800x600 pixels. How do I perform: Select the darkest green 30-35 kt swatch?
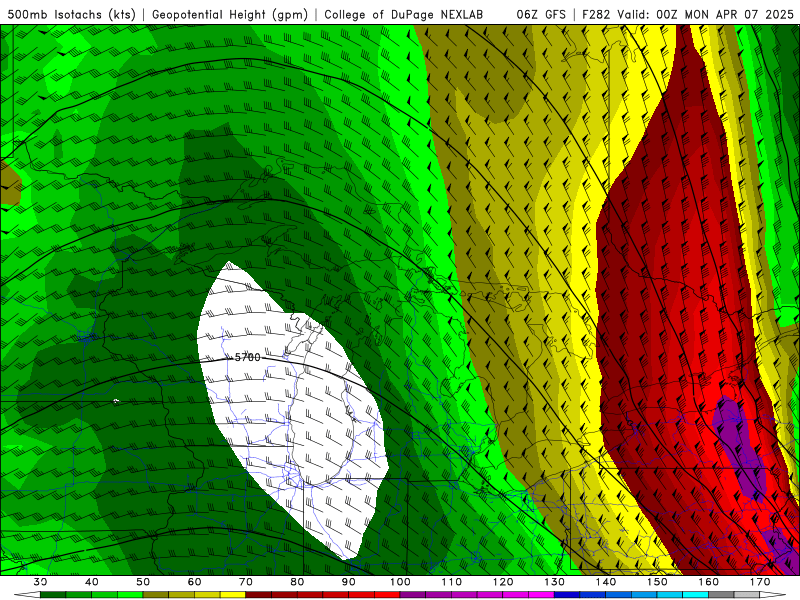click(53, 595)
